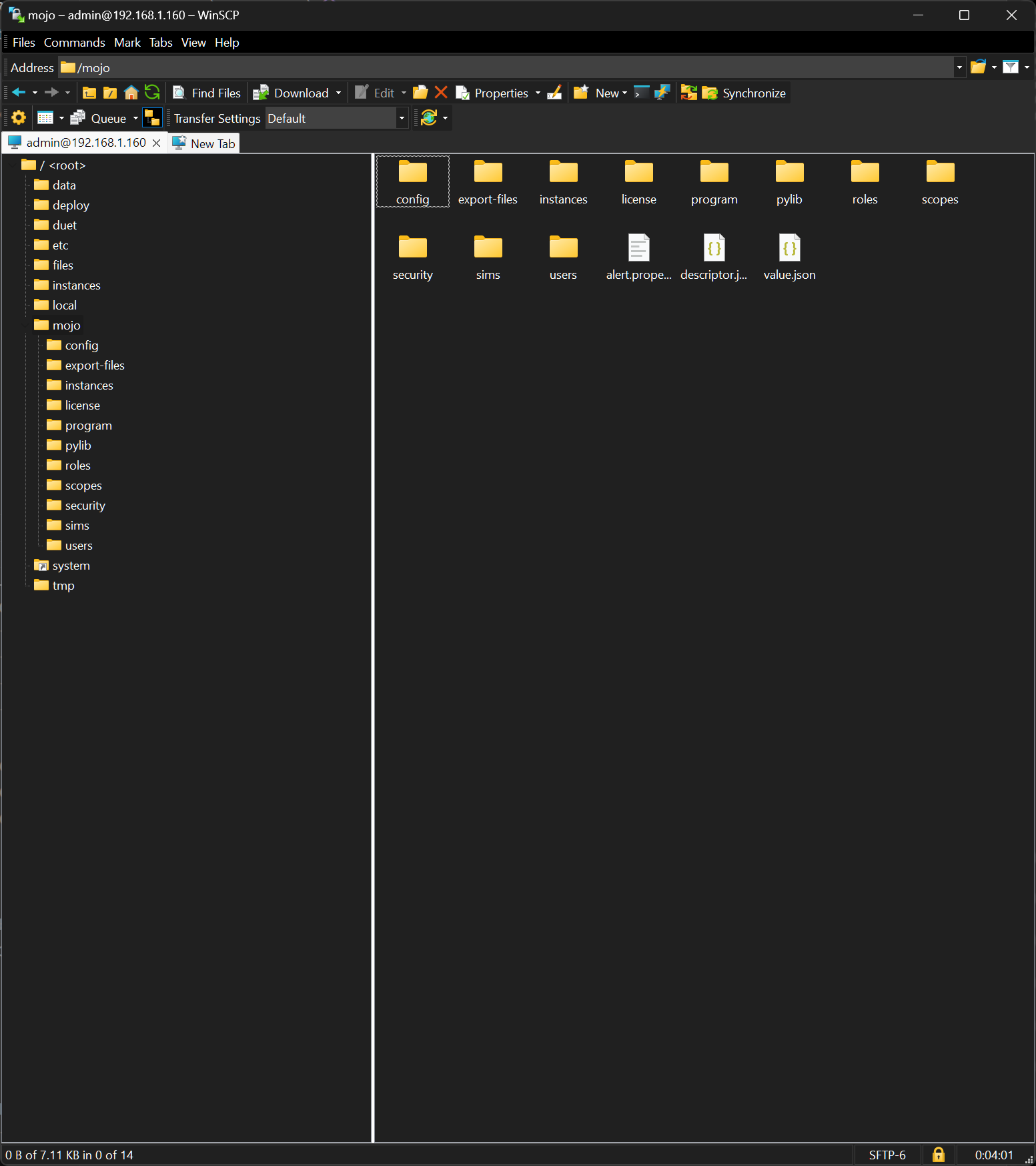Click the Open folder icon beside Edit

tap(420, 93)
